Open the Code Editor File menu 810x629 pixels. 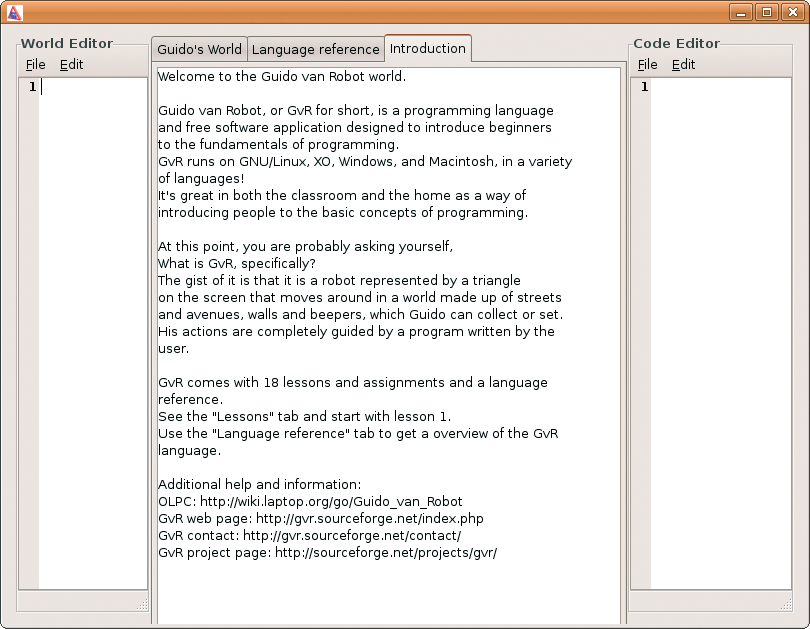click(x=647, y=65)
